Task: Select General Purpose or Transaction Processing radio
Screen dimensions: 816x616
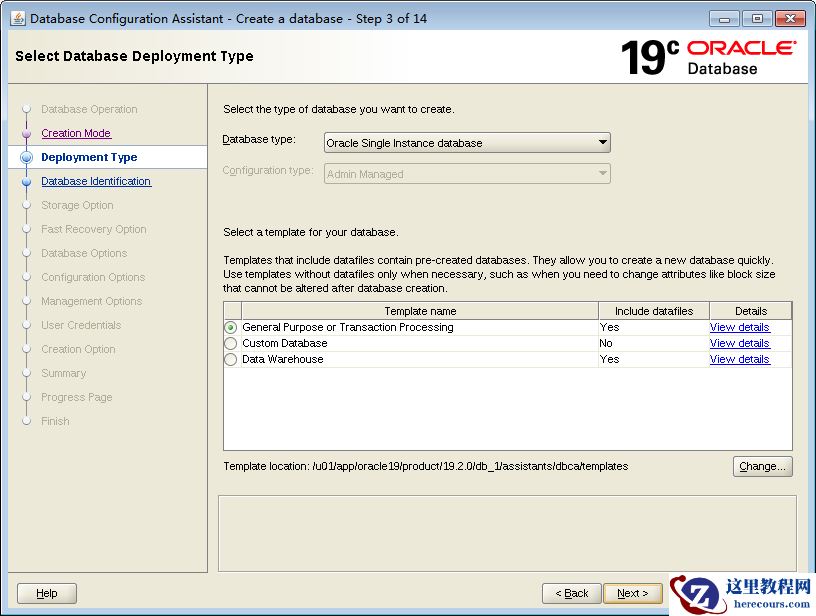Action: (x=231, y=328)
